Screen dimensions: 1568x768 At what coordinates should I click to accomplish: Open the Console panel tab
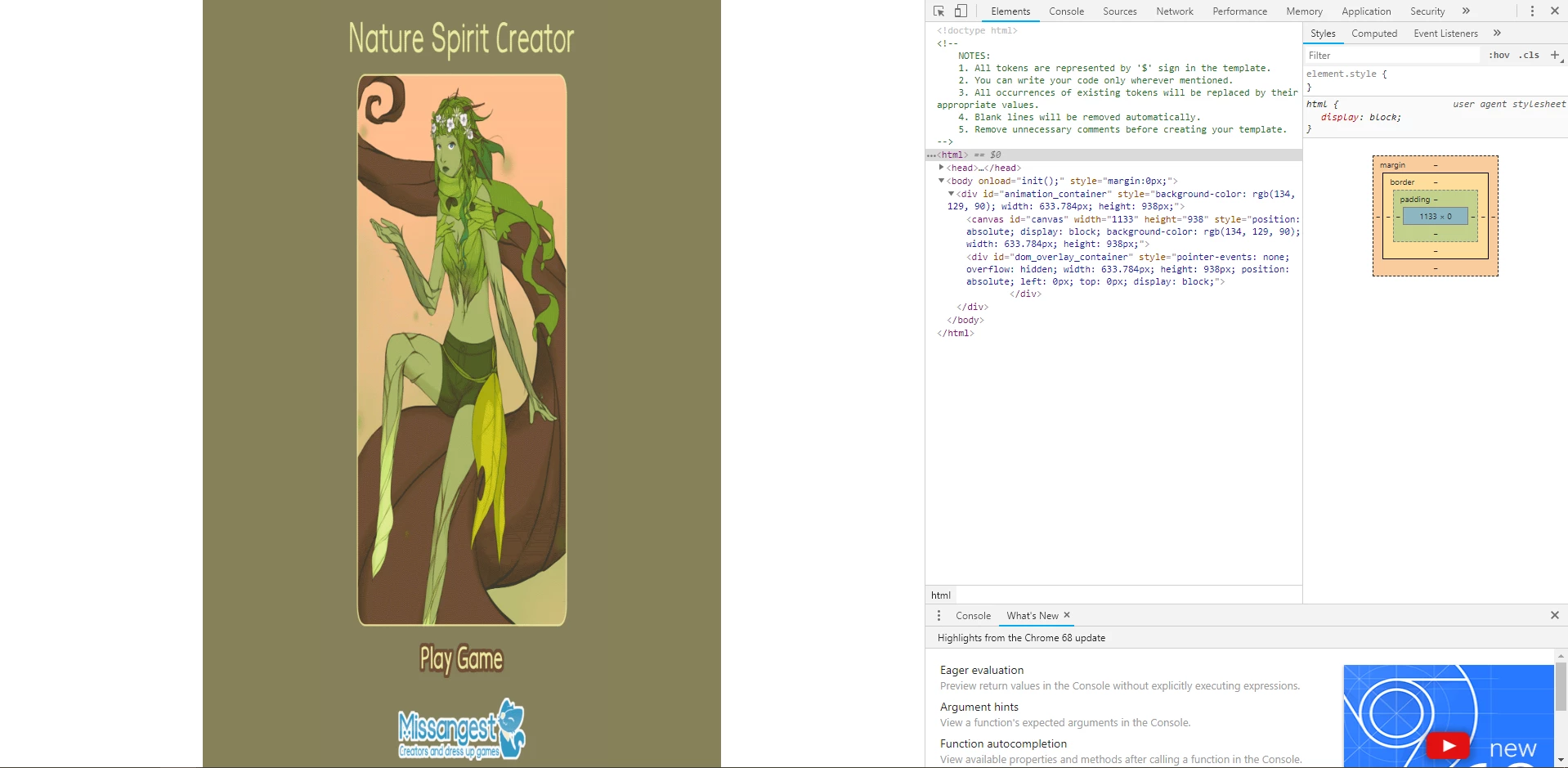1067,11
